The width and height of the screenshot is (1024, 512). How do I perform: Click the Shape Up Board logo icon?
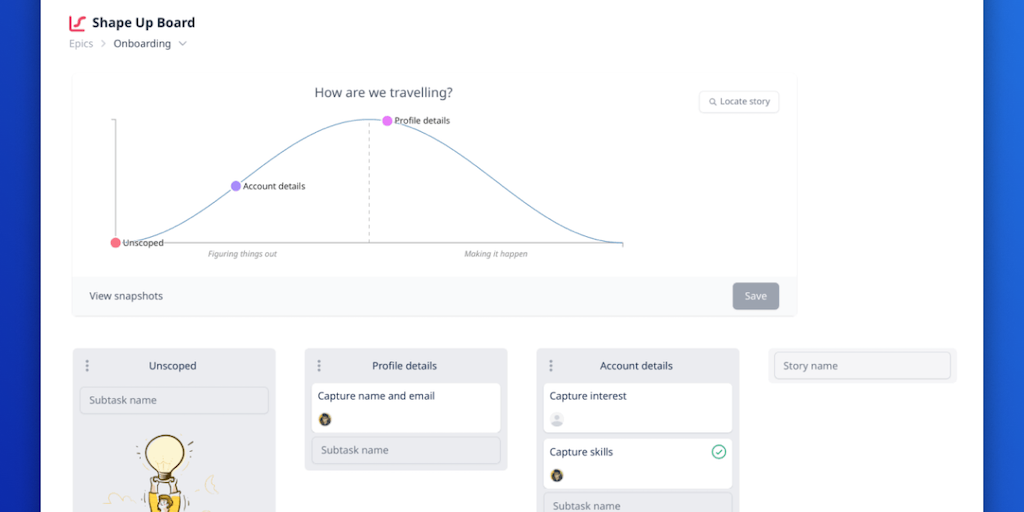[x=77, y=23]
